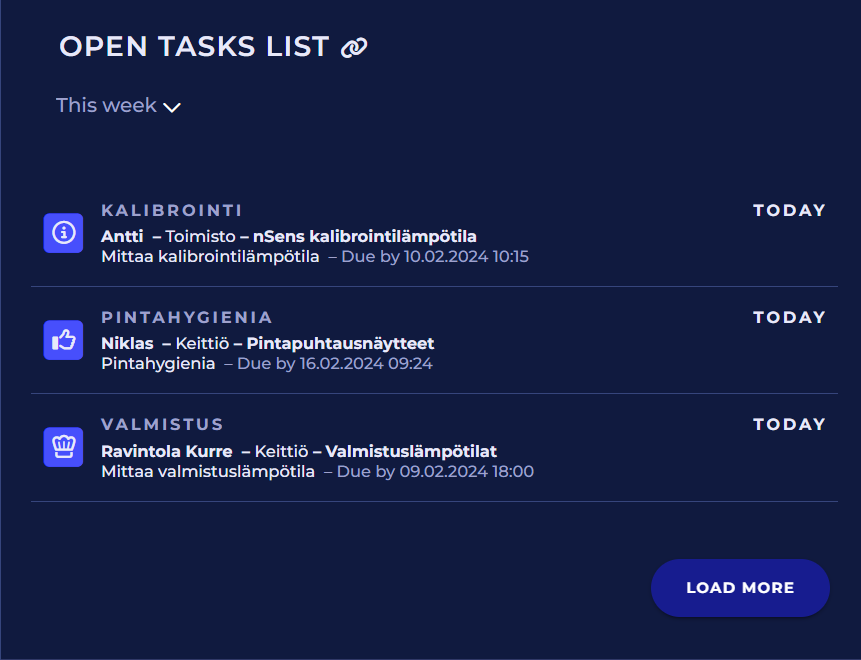Image resolution: width=861 pixels, height=660 pixels.
Task: Open the Open Tasks List heading
Action: [x=194, y=46]
